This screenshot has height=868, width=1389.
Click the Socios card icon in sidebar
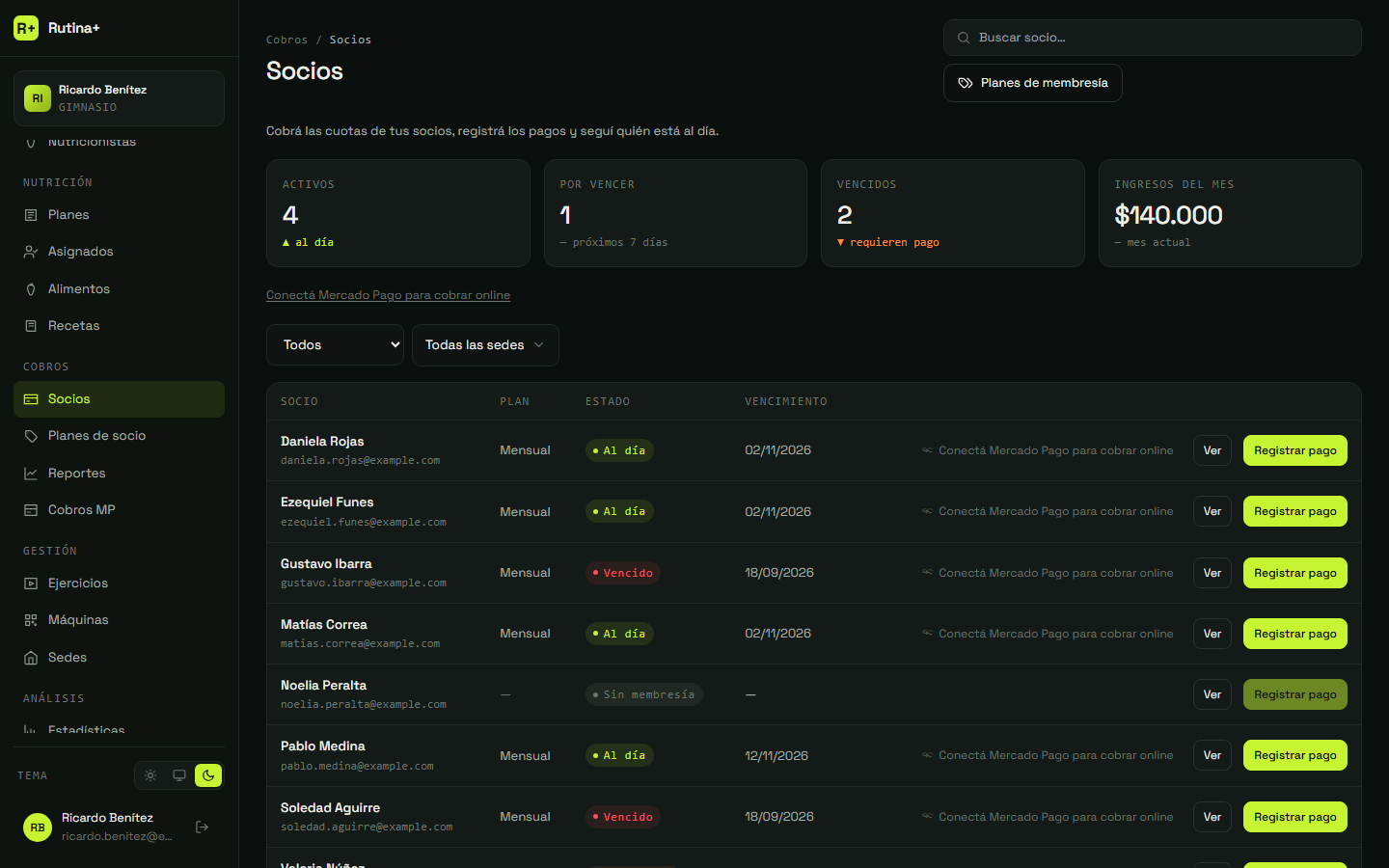pyautogui.click(x=31, y=399)
